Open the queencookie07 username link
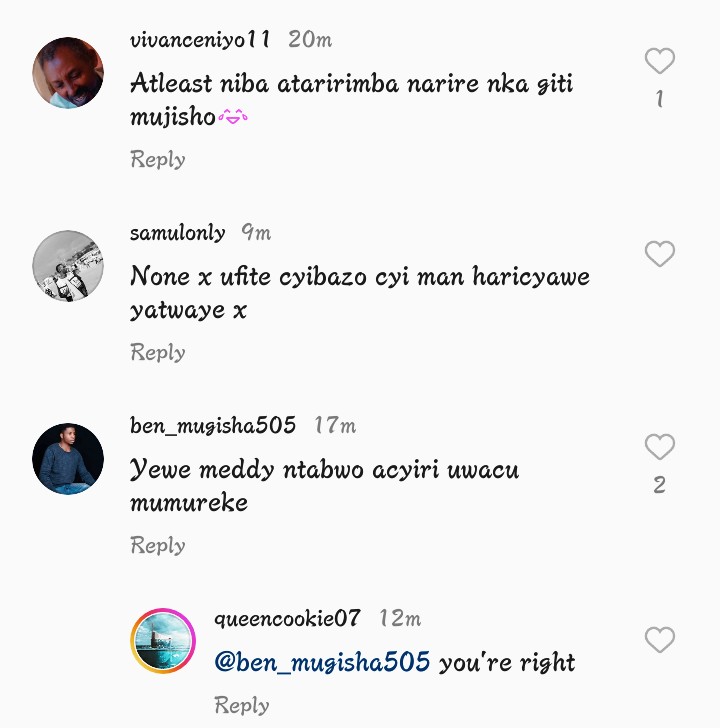Viewport: 720px width, 728px height. click(x=287, y=619)
